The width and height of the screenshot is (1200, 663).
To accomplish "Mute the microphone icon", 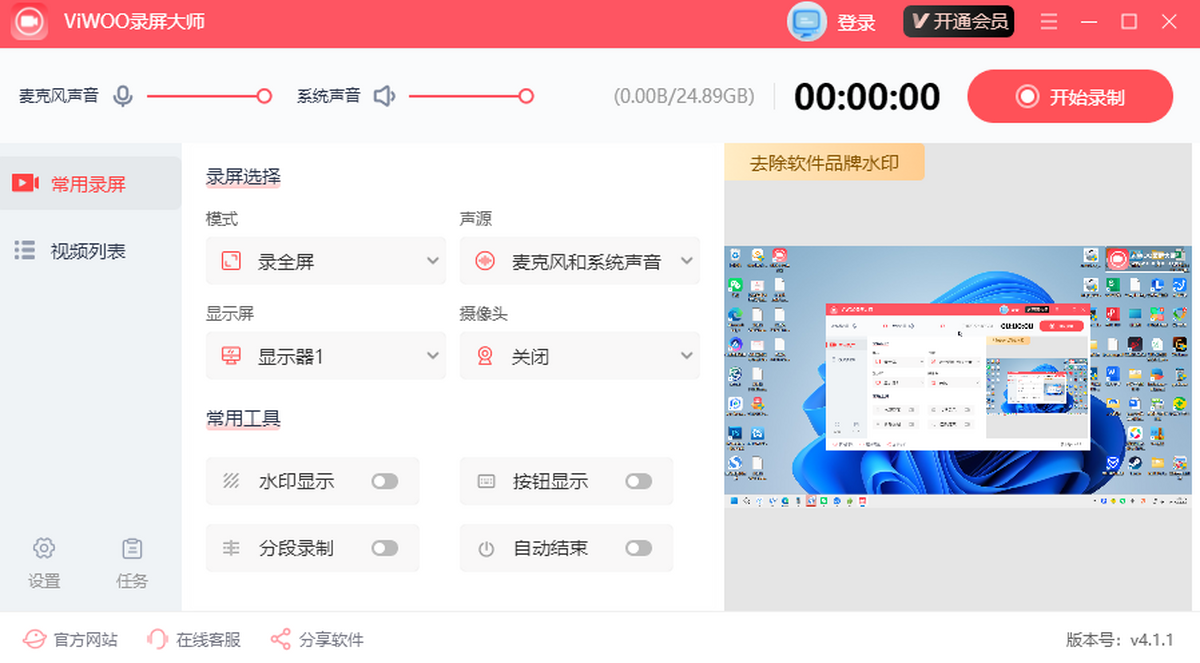I will pyautogui.click(x=123, y=96).
